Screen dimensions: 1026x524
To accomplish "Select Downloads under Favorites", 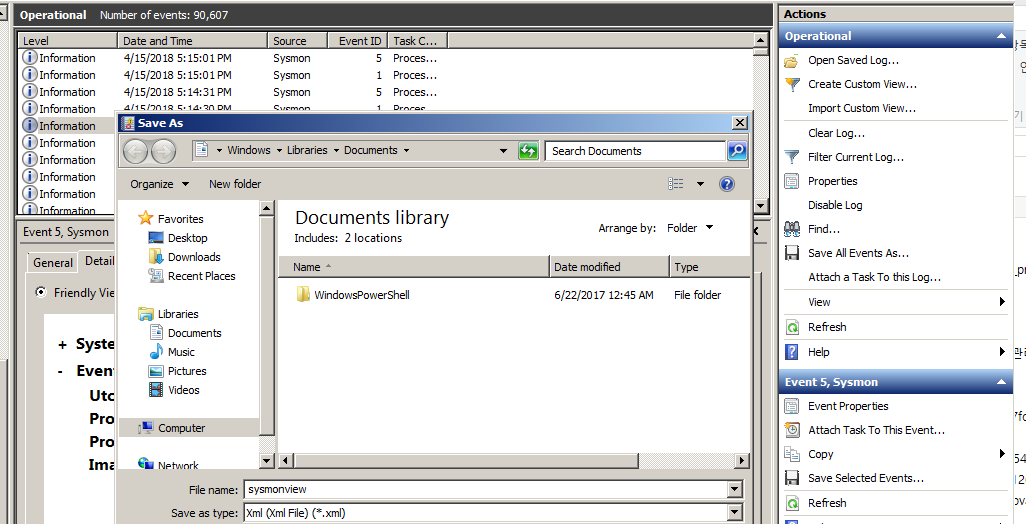I will point(194,257).
